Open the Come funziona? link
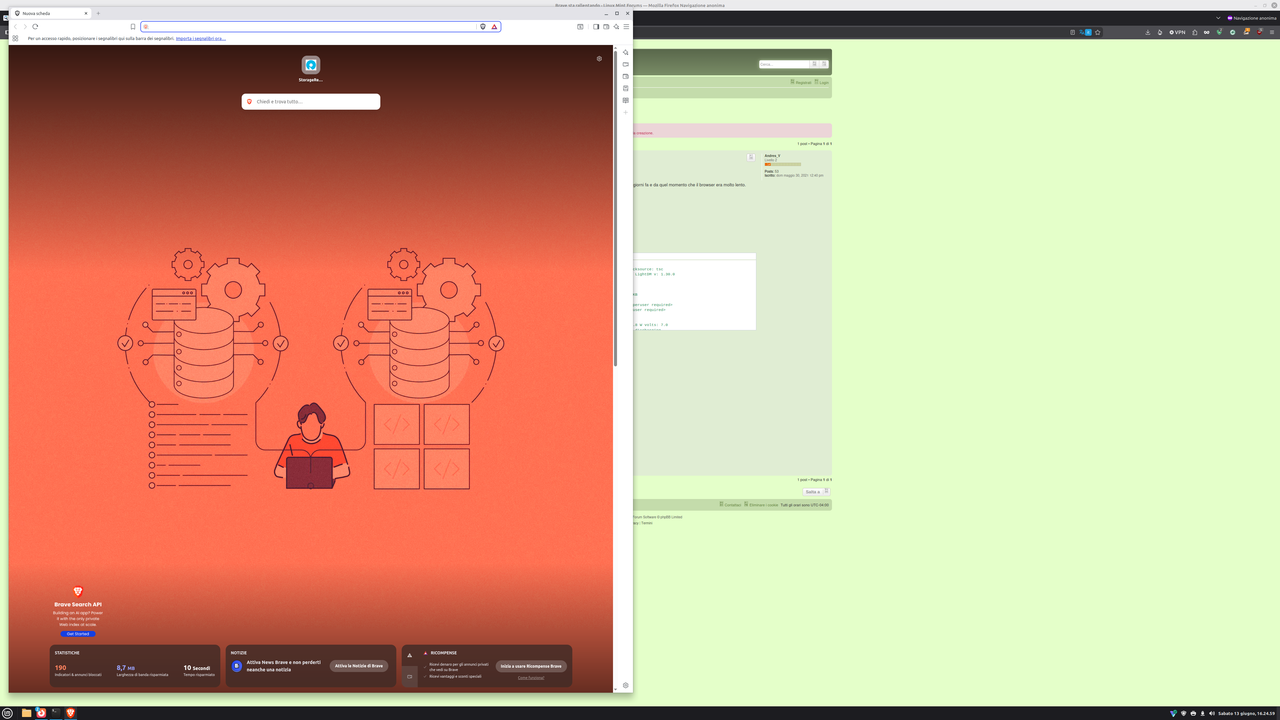The width and height of the screenshot is (1280, 720). (531, 677)
